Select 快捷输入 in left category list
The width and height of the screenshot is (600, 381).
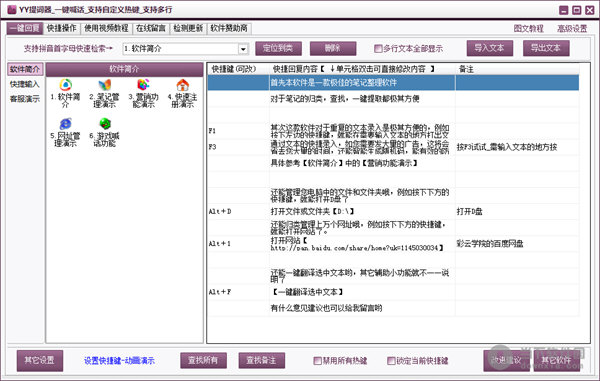(25, 84)
